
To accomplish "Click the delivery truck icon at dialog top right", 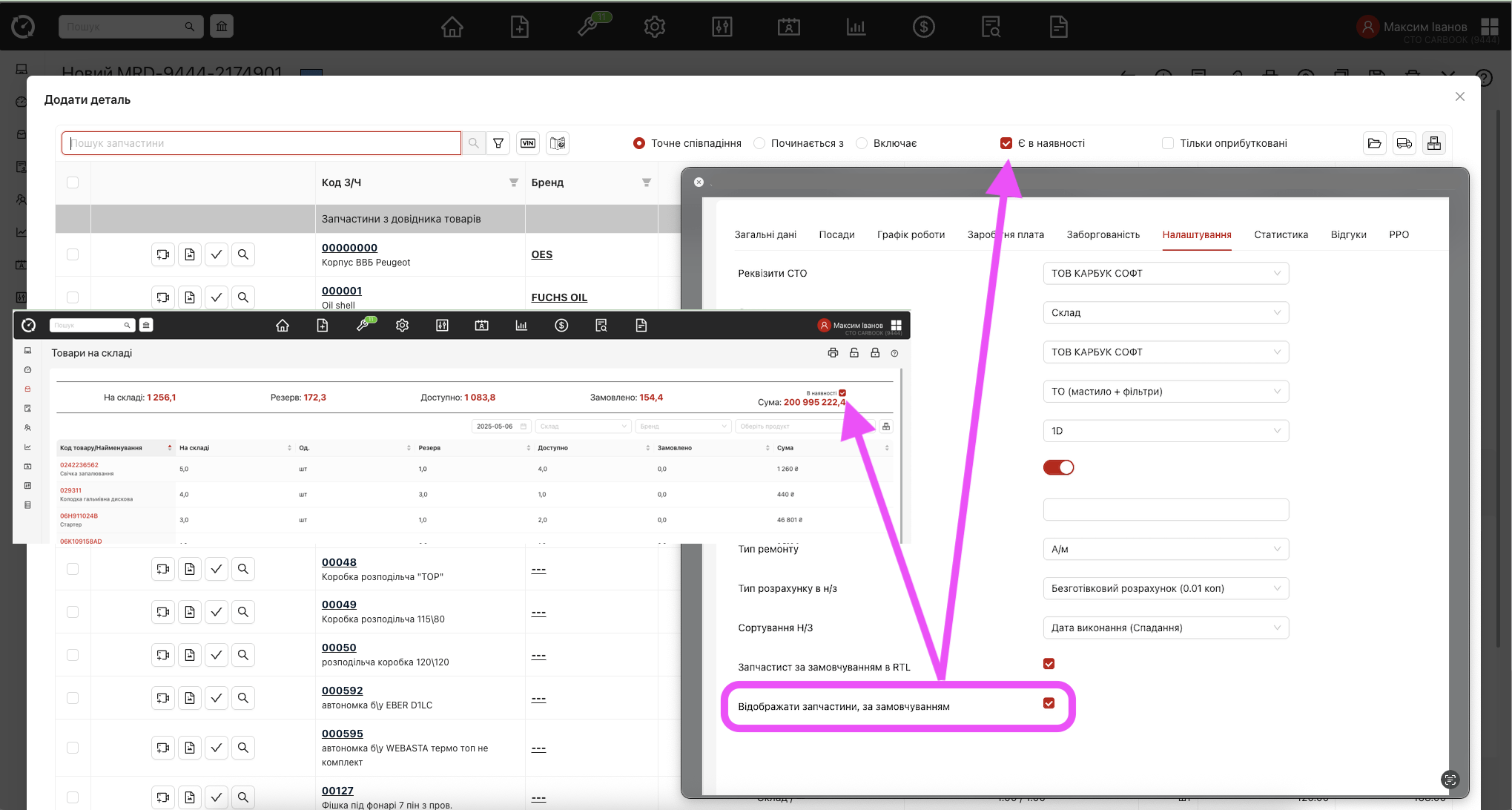I will coord(1404,143).
